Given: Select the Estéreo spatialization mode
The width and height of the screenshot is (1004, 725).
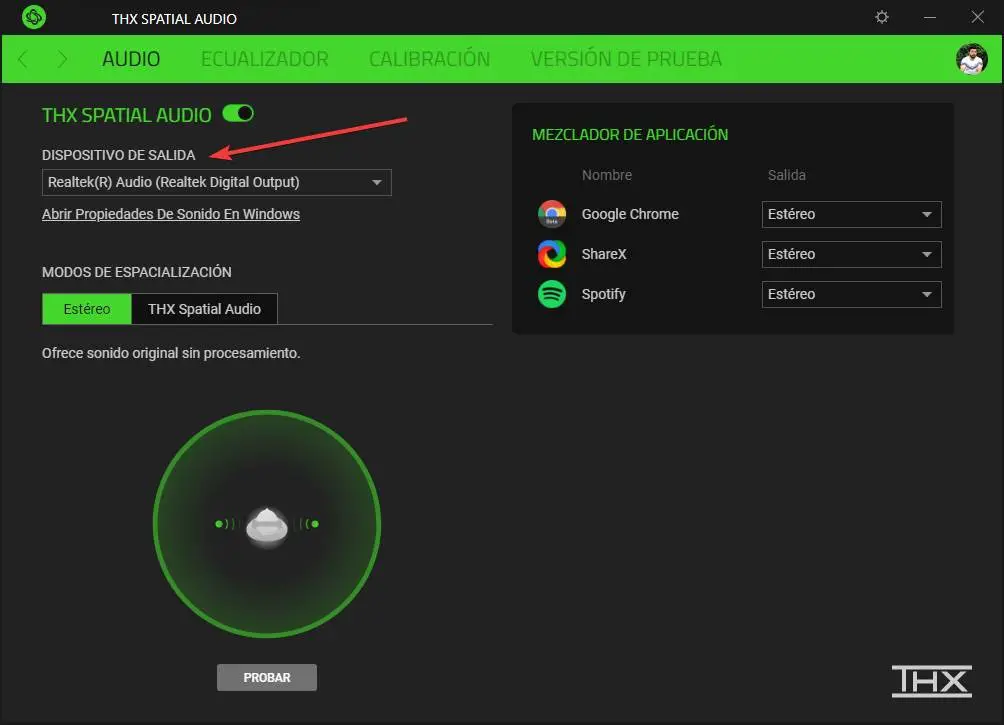Looking at the screenshot, I should (x=86, y=309).
